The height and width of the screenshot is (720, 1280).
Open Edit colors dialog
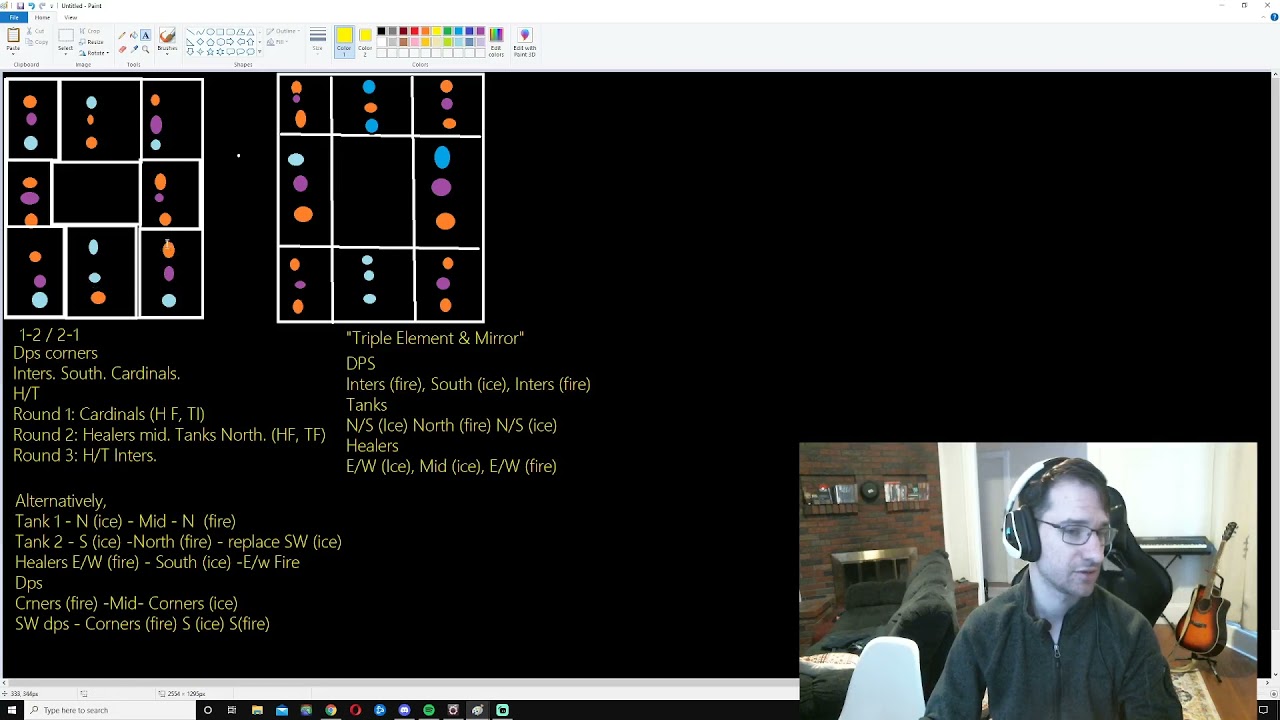coord(496,42)
